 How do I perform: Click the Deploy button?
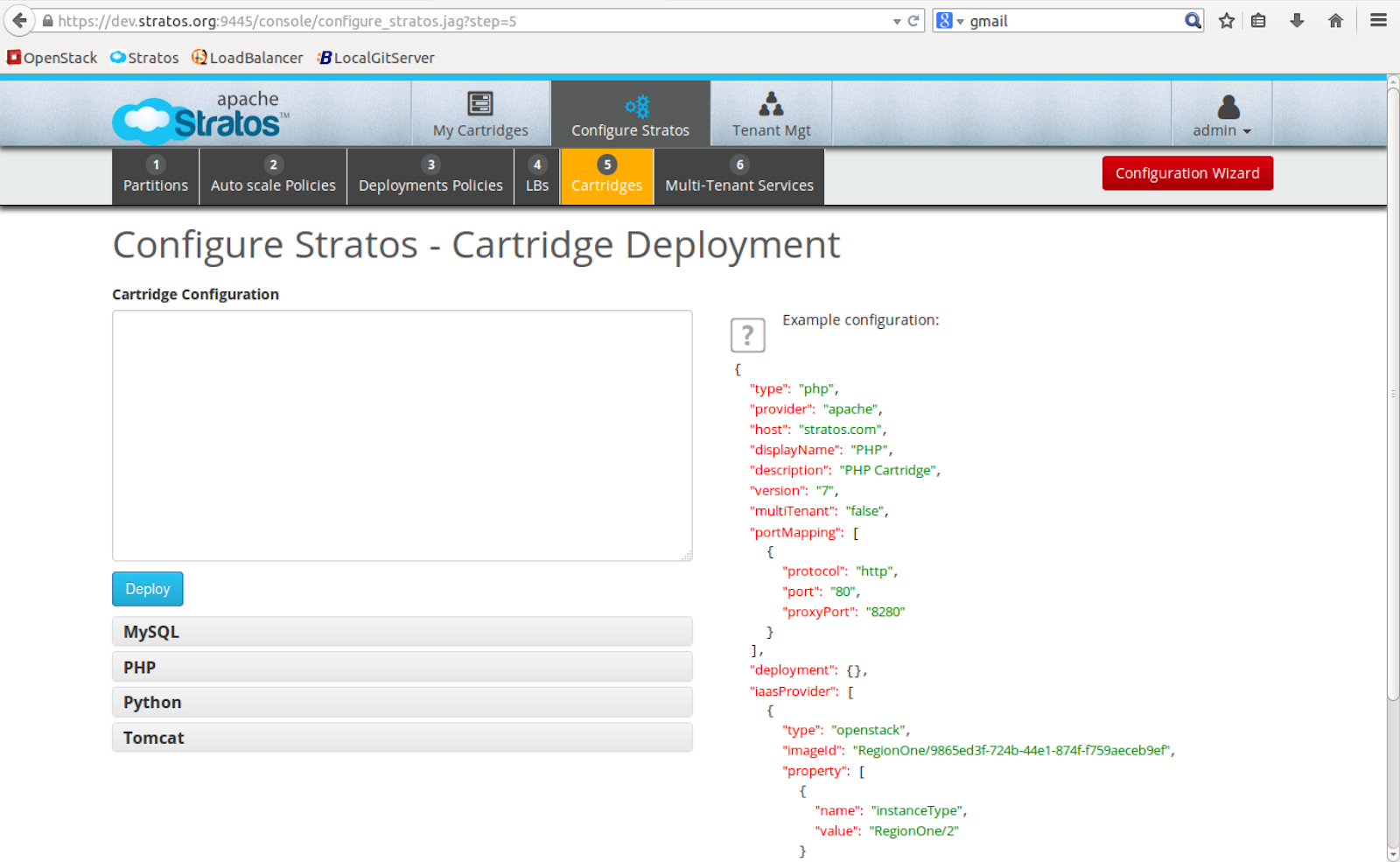(148, 589)
